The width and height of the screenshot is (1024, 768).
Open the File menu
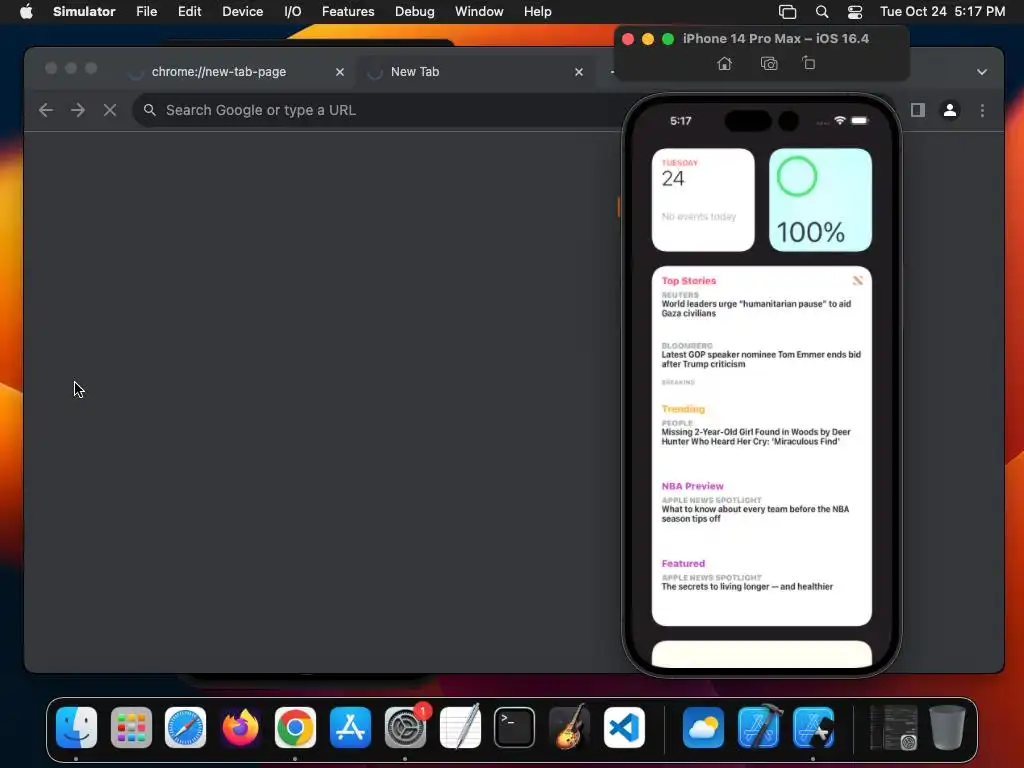(x=146, y=11)
